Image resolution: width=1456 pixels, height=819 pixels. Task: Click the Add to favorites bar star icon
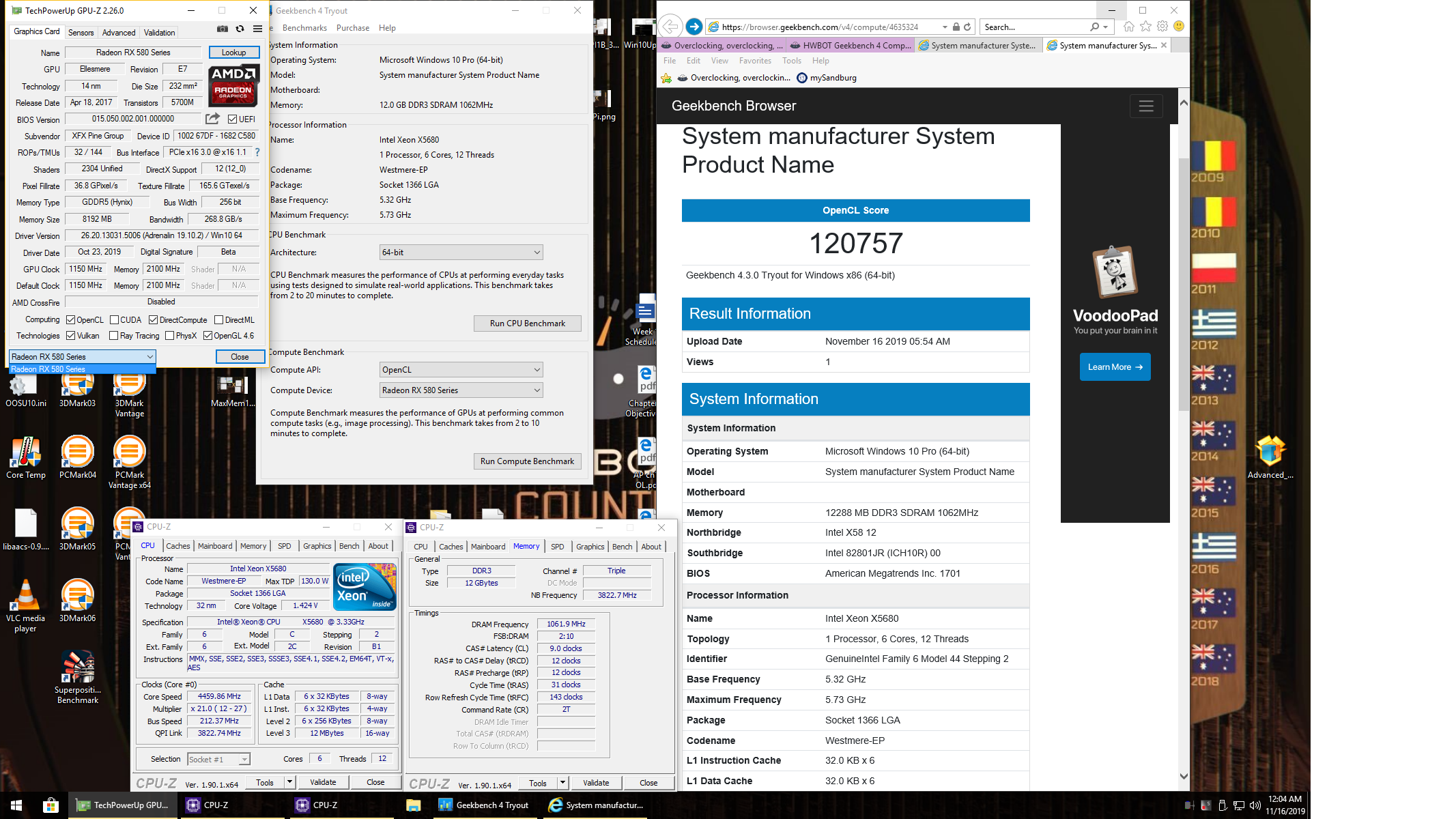tap(666, 78)
